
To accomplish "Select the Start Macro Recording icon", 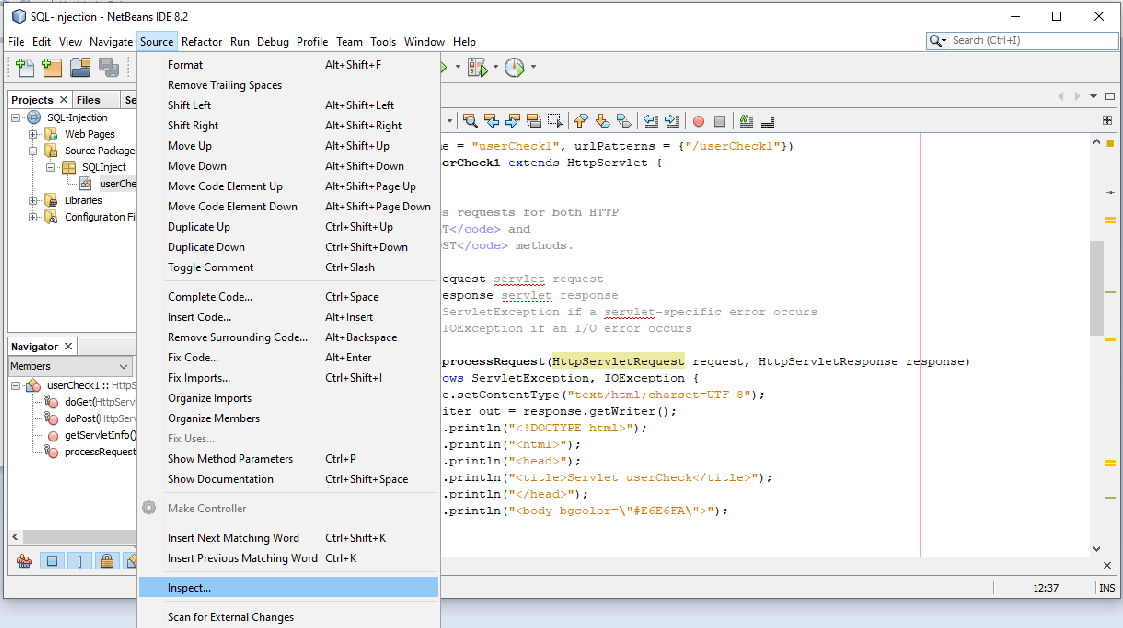I will [x=699, y=120].
